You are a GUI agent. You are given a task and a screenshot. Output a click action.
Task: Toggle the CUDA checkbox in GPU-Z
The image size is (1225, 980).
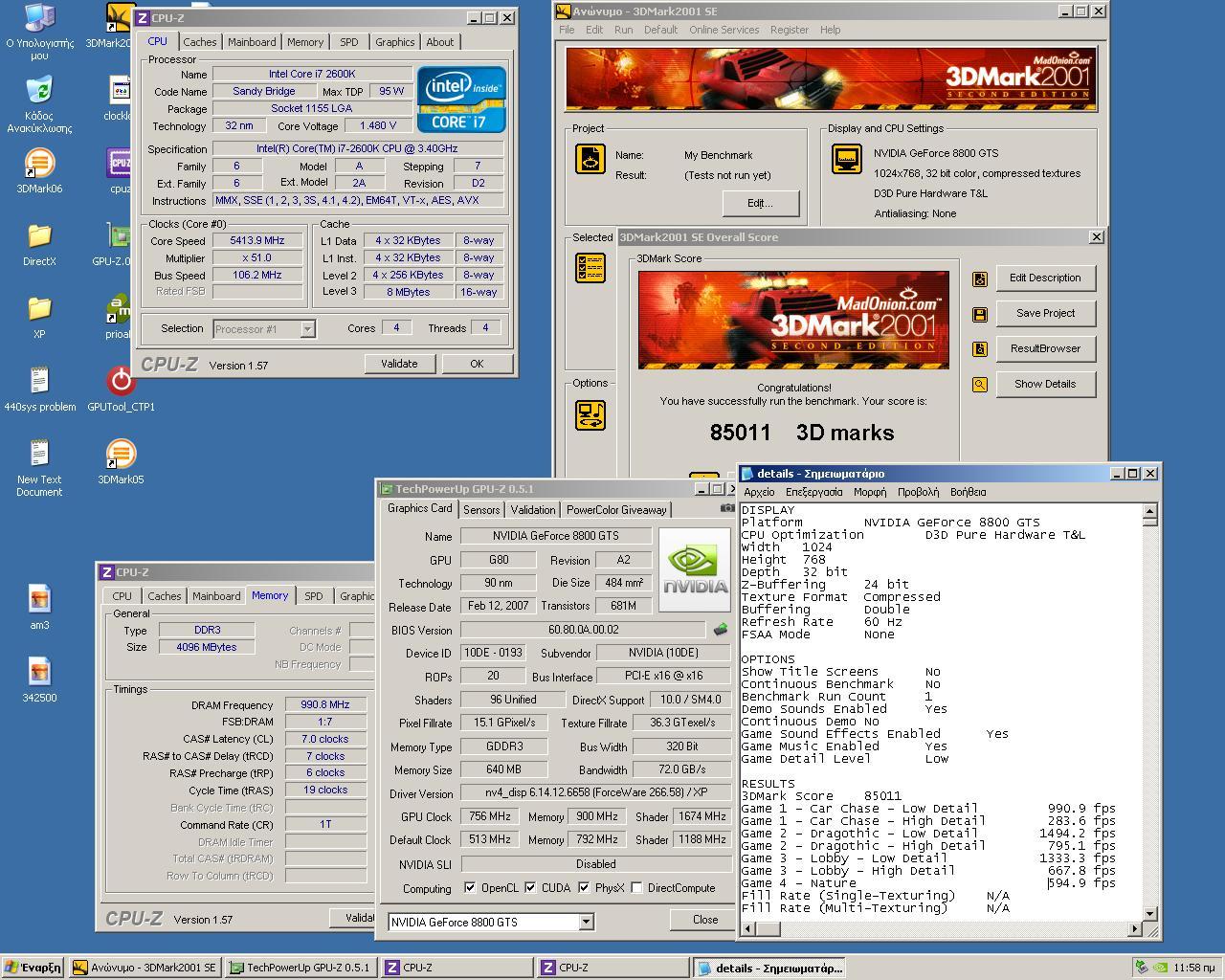pos(530,888)
